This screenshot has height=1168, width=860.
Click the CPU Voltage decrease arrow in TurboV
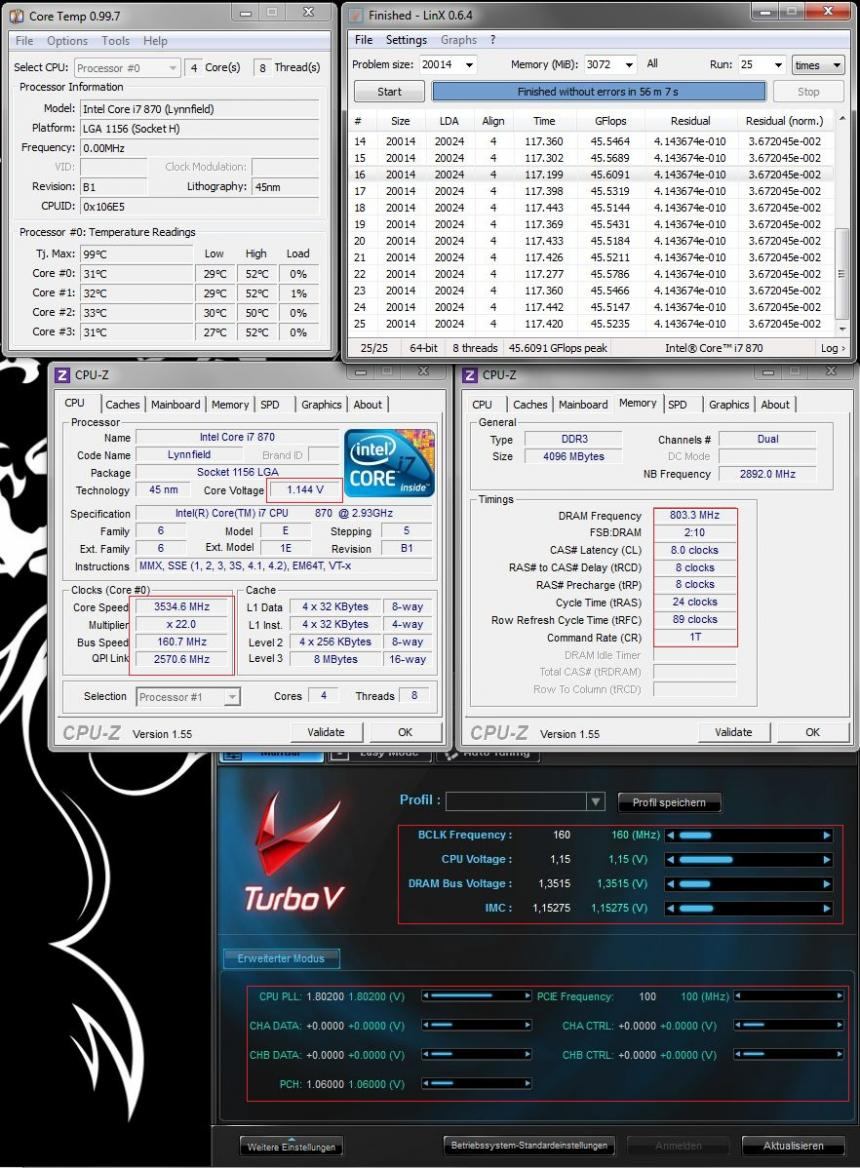(x=670, y=860)
